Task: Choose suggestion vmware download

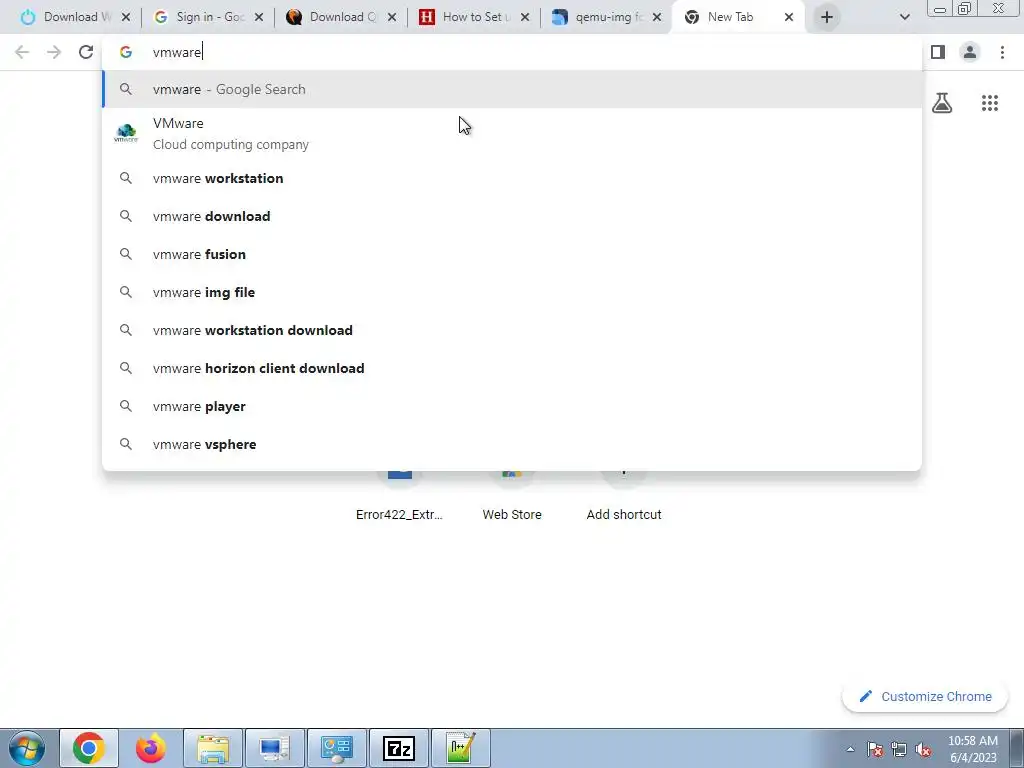Action: [512, 216]
